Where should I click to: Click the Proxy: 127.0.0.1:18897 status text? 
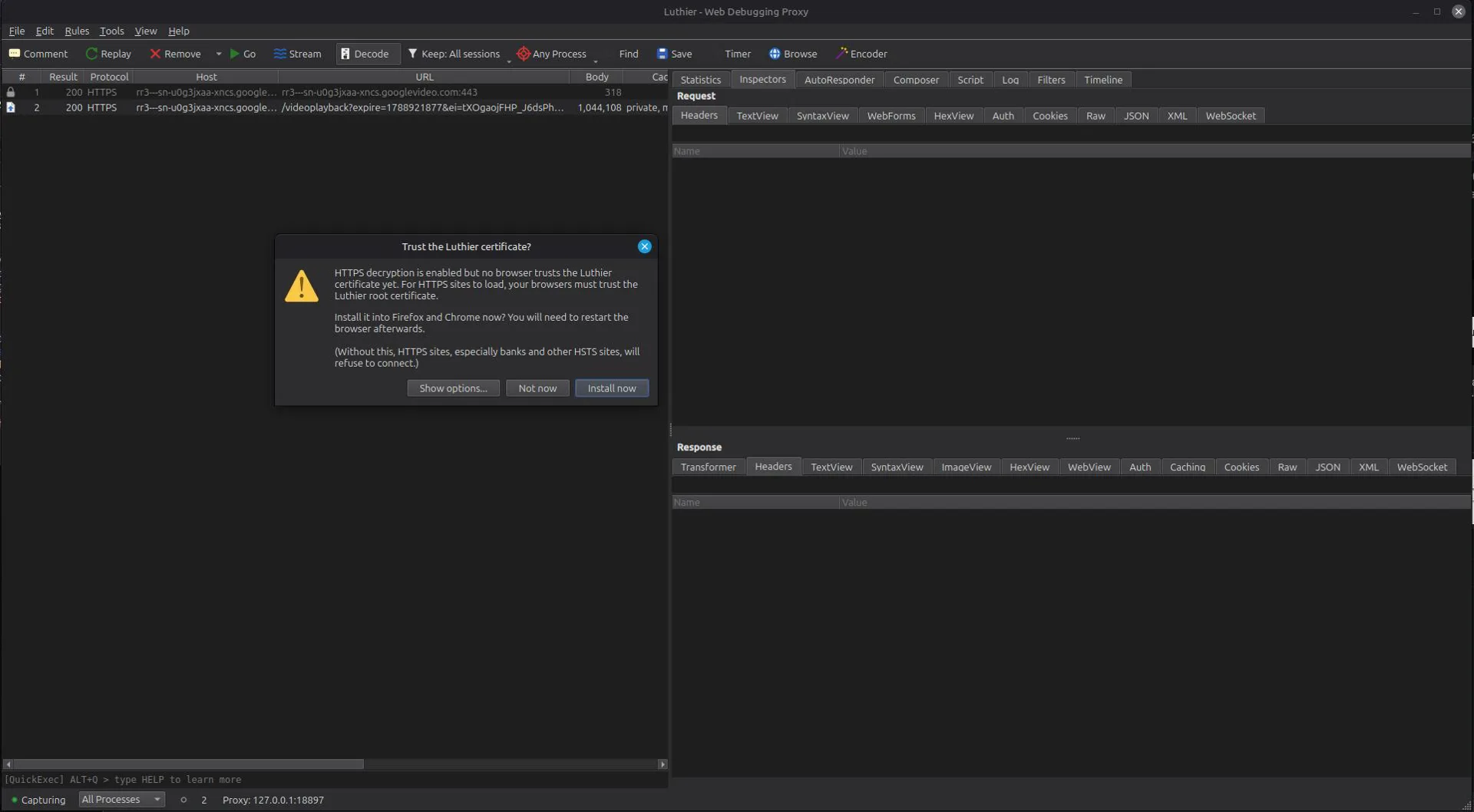click(x=273, y=800)
